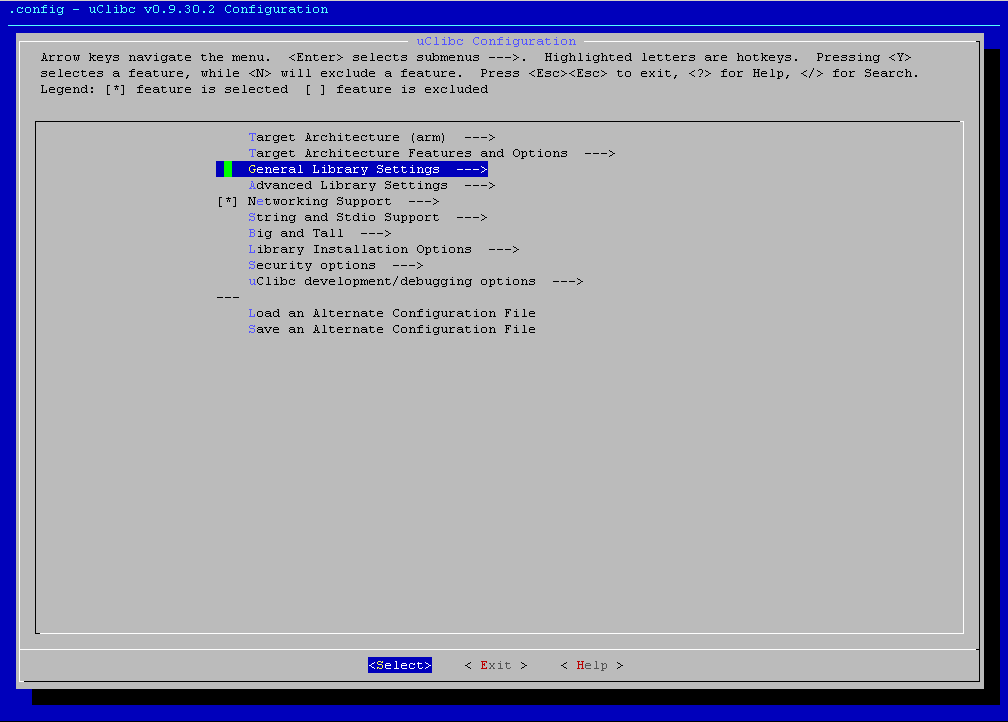Open Target Architecture (arm) submenu

pos(372,138)
